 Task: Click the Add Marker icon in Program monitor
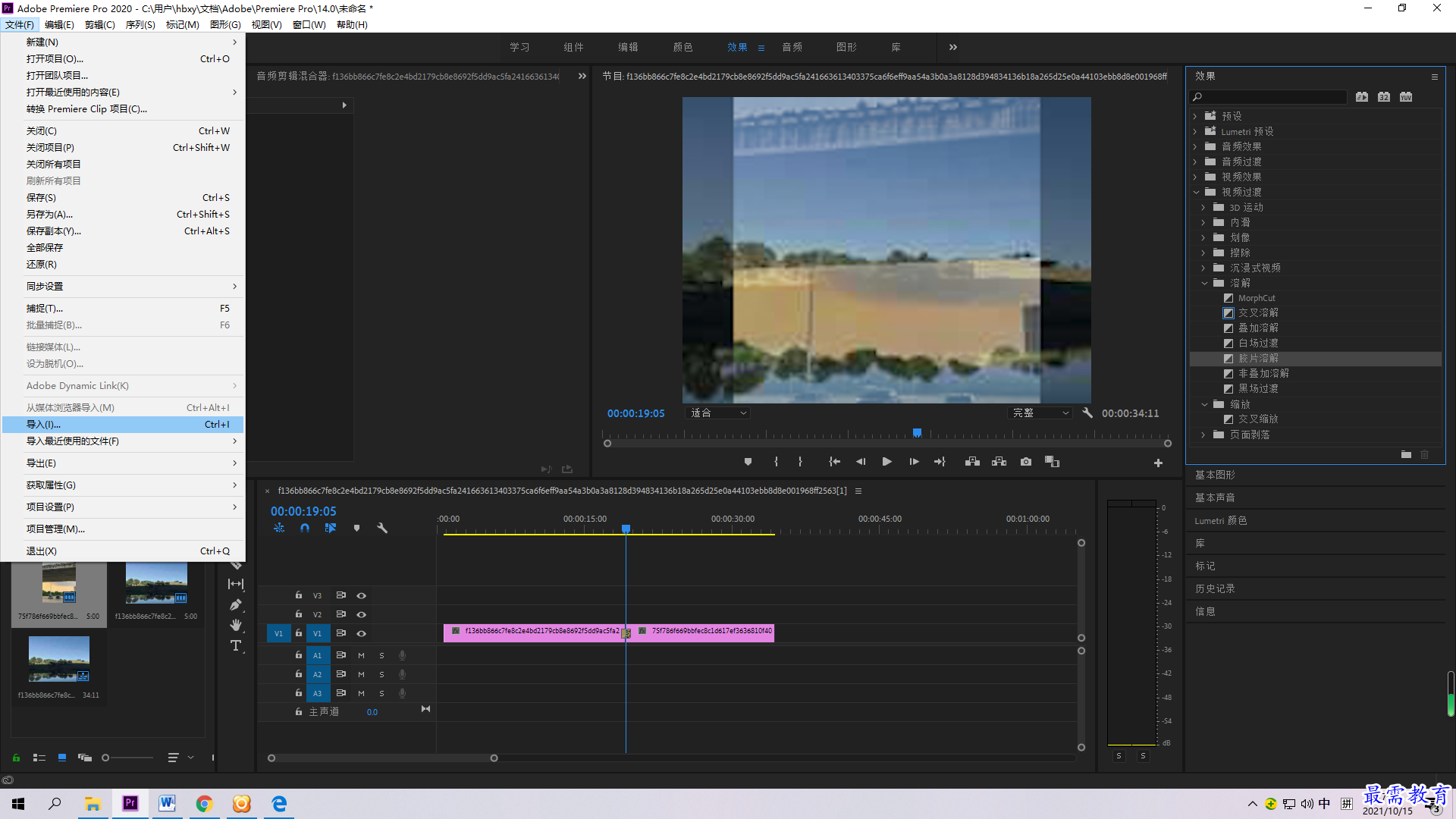coord(748,462)
